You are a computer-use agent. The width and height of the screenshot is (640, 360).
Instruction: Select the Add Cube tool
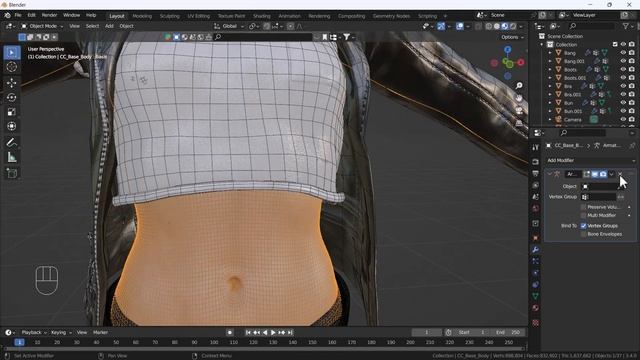[11, 173]
